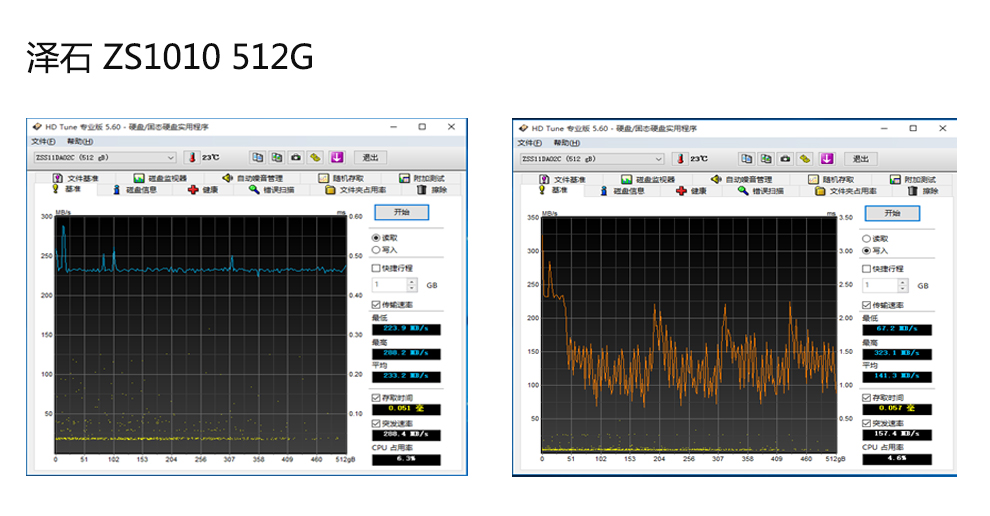Screen dimensions: 990x516
Task: Maximize the orange-graph HD Tune window
Action: tap(913, 128)
